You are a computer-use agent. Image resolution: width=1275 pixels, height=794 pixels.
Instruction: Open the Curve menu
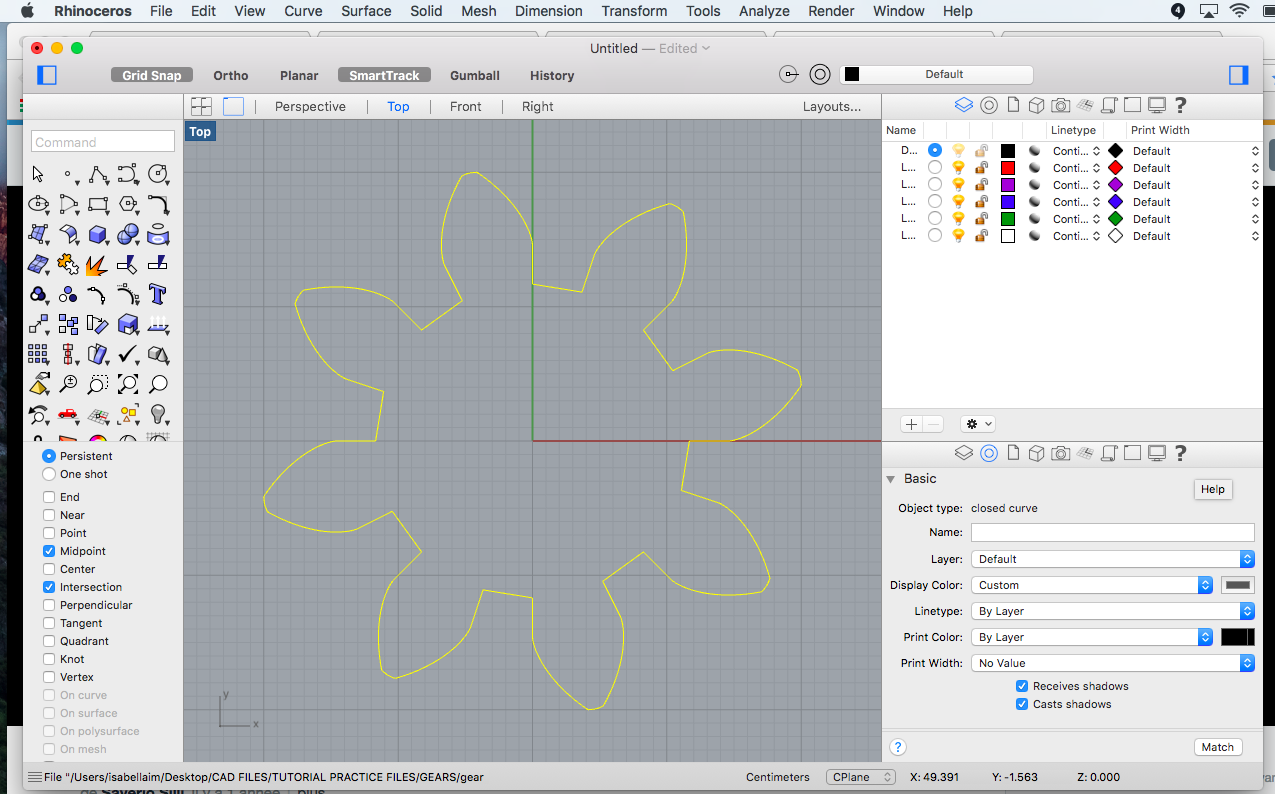[303, 11]
